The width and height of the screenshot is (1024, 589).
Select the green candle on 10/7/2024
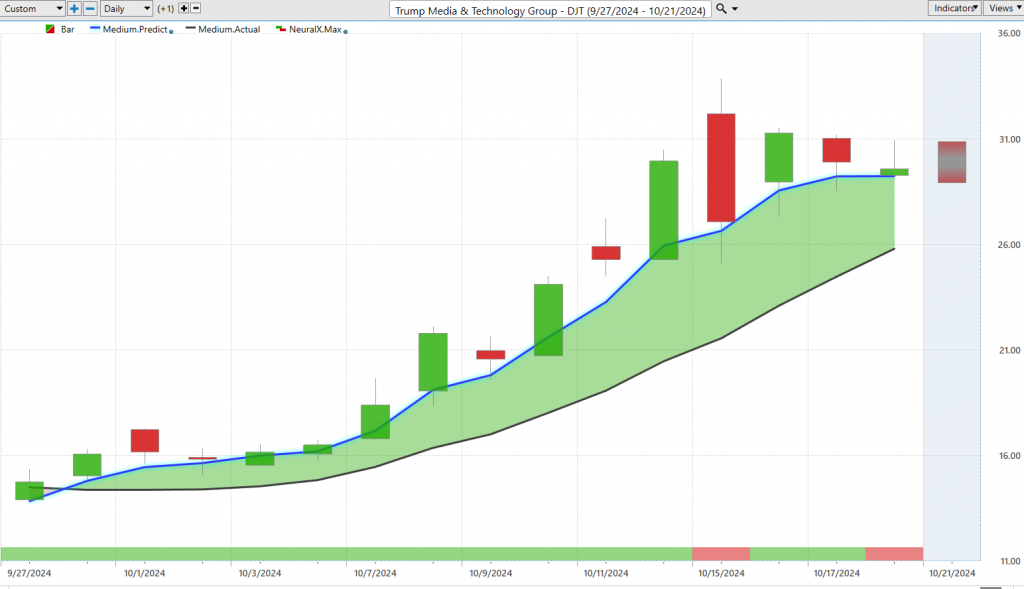[376, 422]
